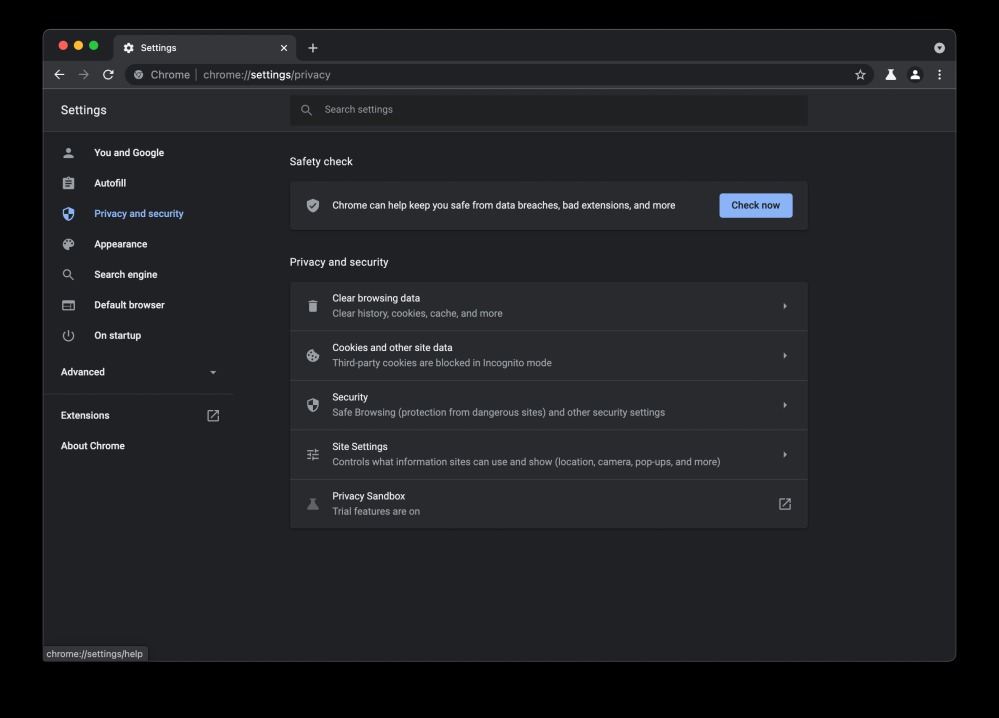The width and height of the screenshot is (999, 718).
Task: Expand the Advanced section in sidebar
Action: 139,372
